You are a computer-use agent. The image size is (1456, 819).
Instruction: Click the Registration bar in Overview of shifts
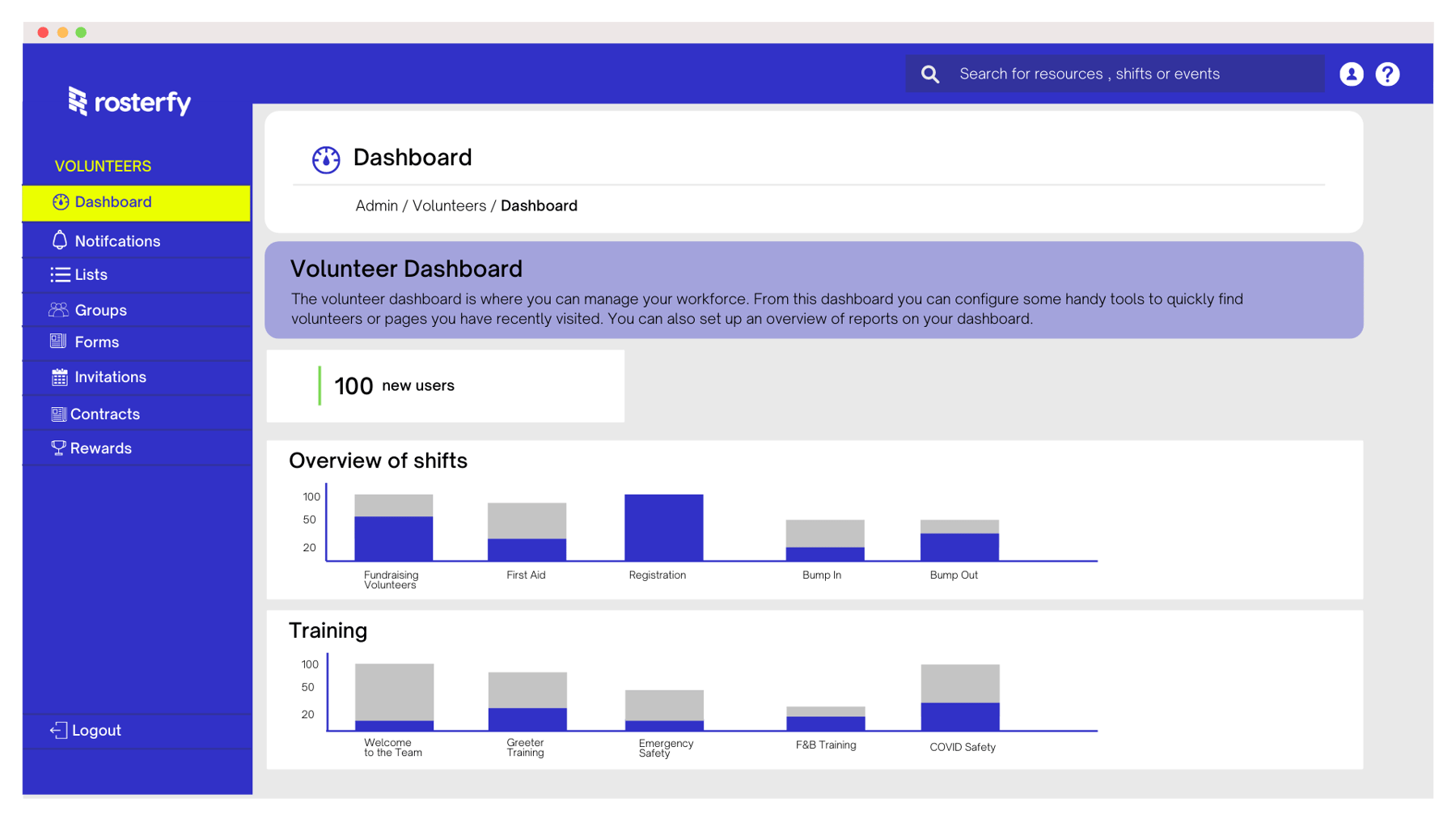(662, 526)
